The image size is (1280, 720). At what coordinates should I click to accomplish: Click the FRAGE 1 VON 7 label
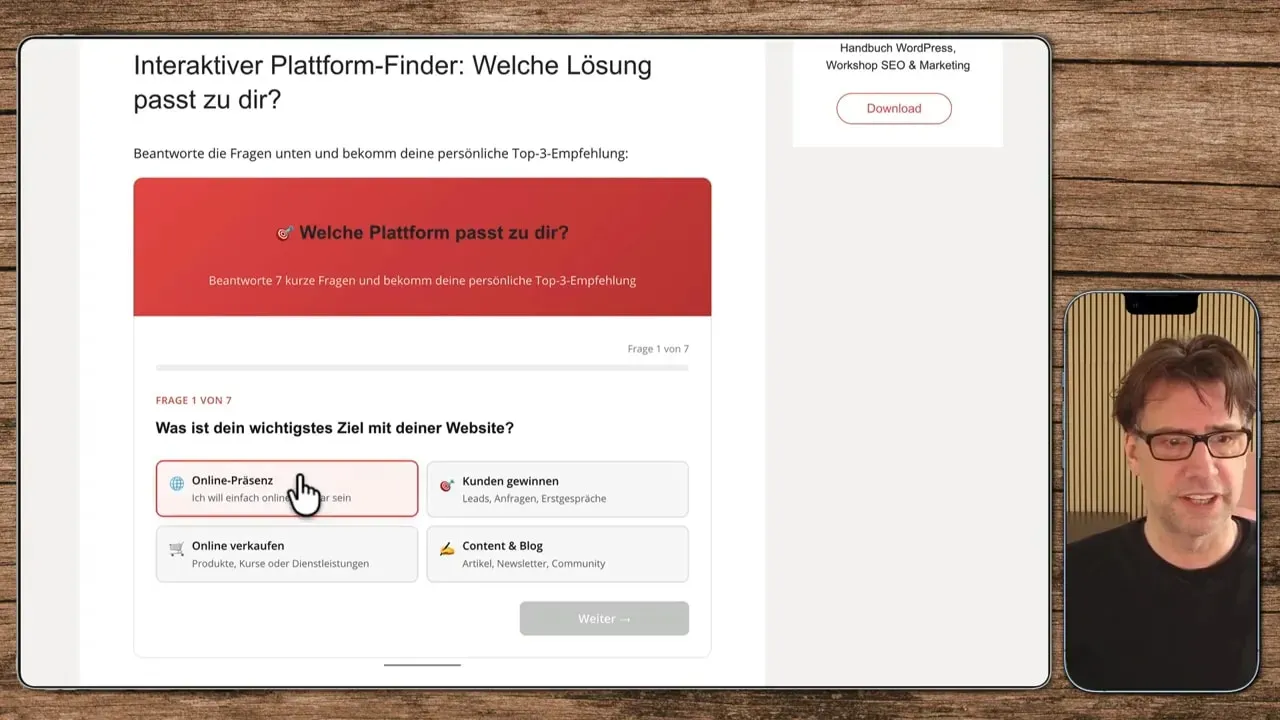pyautogui.click(x=193, y=400)
